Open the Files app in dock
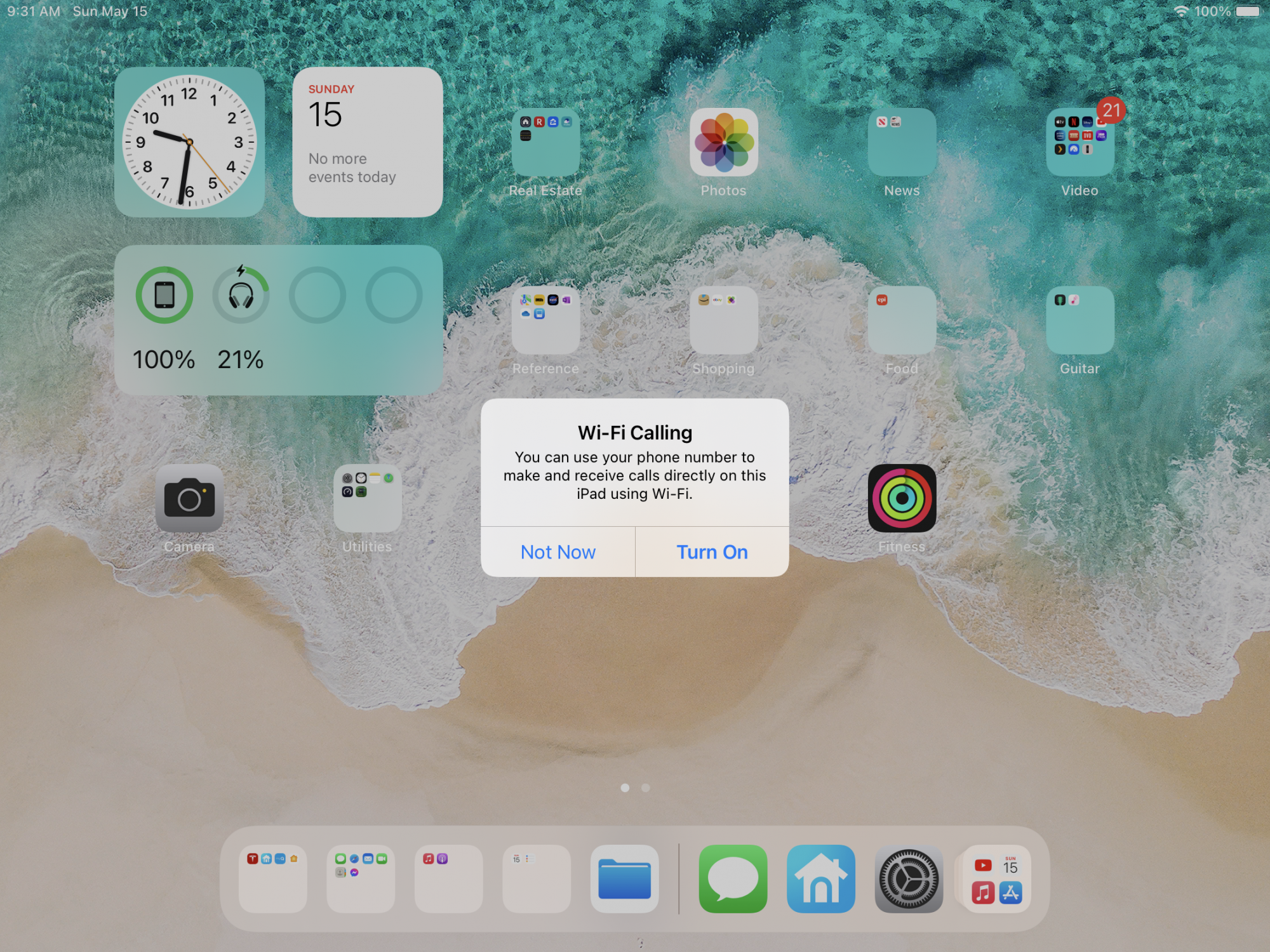Screen dimensions: 1270x952 [624, 878]
